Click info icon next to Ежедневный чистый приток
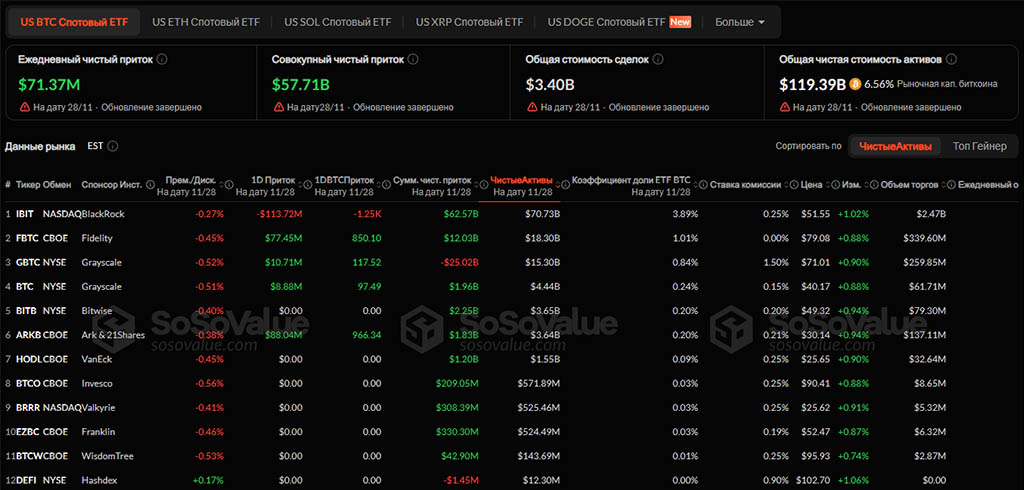This screenshot has height=490, width=1024. [162, 59]
